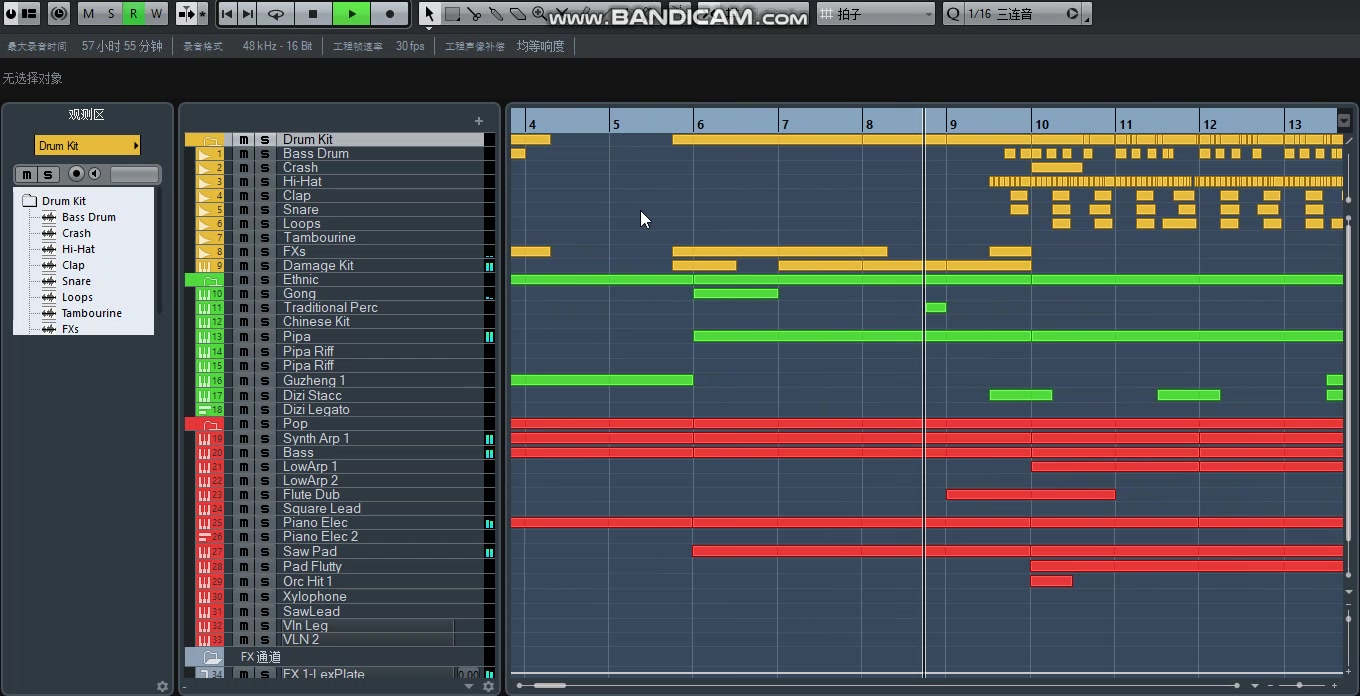Toggle global Write automation W button
The image size is (1360, 696).
pyautogui.click(x=156, y=14)
